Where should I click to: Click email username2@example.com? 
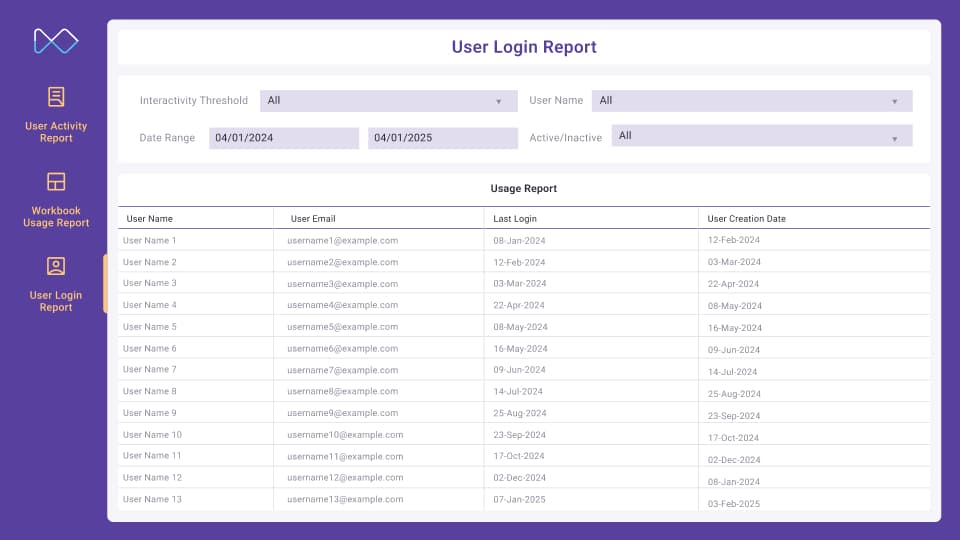342,262
